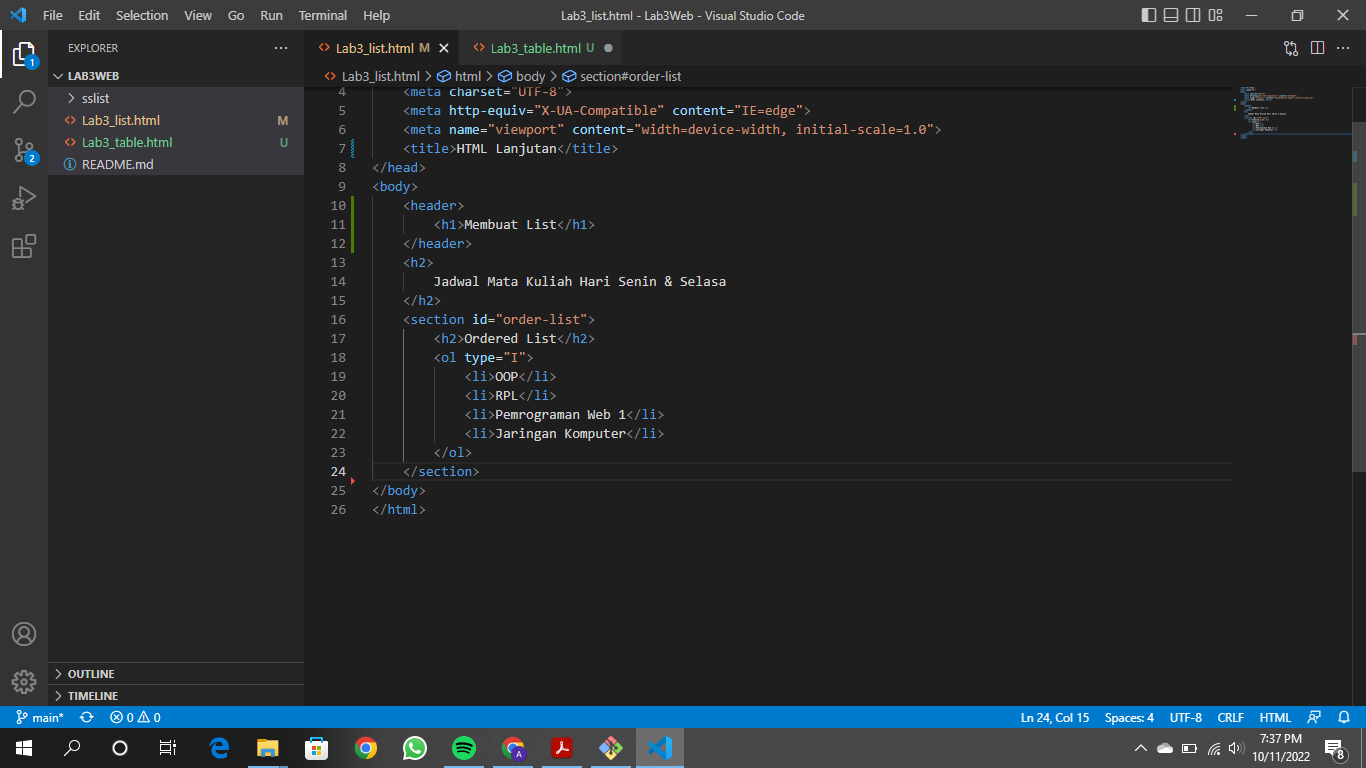Click the Open Changes icon in editor toolbar
The image size is (1366, 768).
(1291, 48)
